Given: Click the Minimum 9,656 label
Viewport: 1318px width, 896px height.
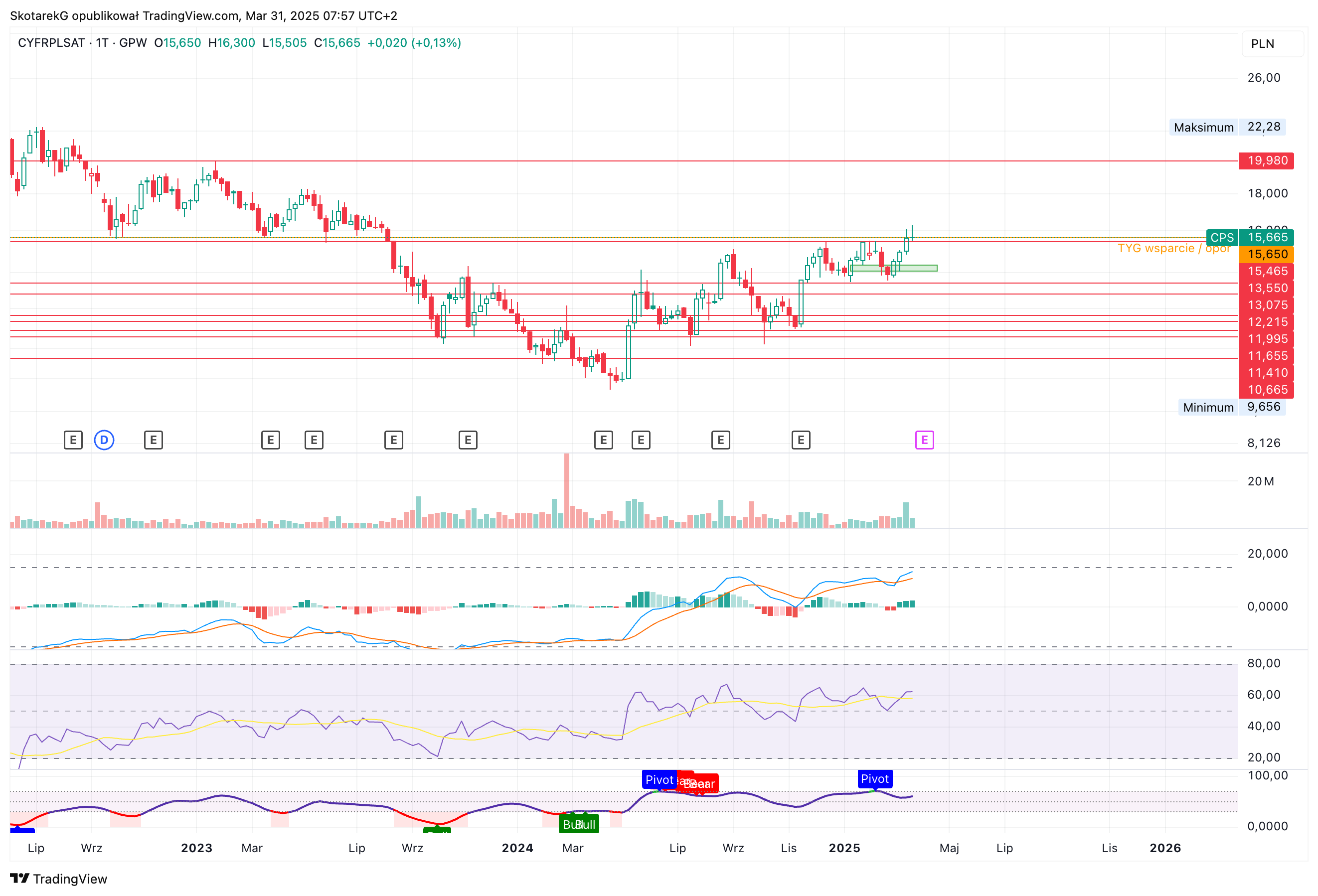Looking at the screenshot, I should tap(1231, 407).
